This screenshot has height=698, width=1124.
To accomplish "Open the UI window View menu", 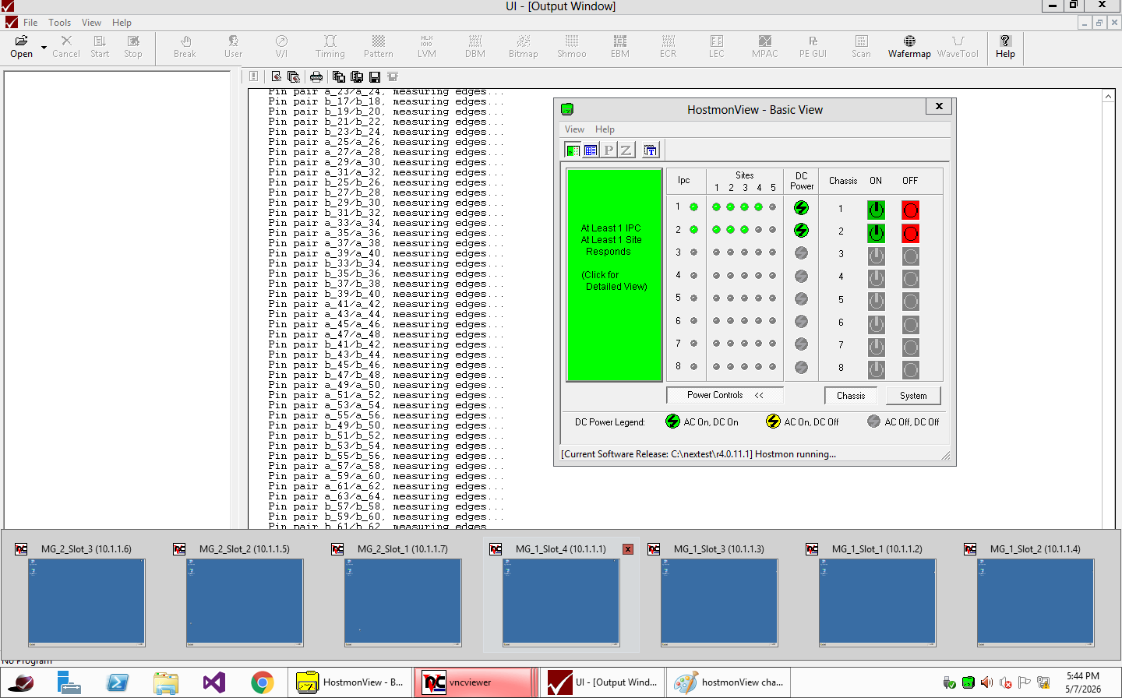I will click(91, 22).
